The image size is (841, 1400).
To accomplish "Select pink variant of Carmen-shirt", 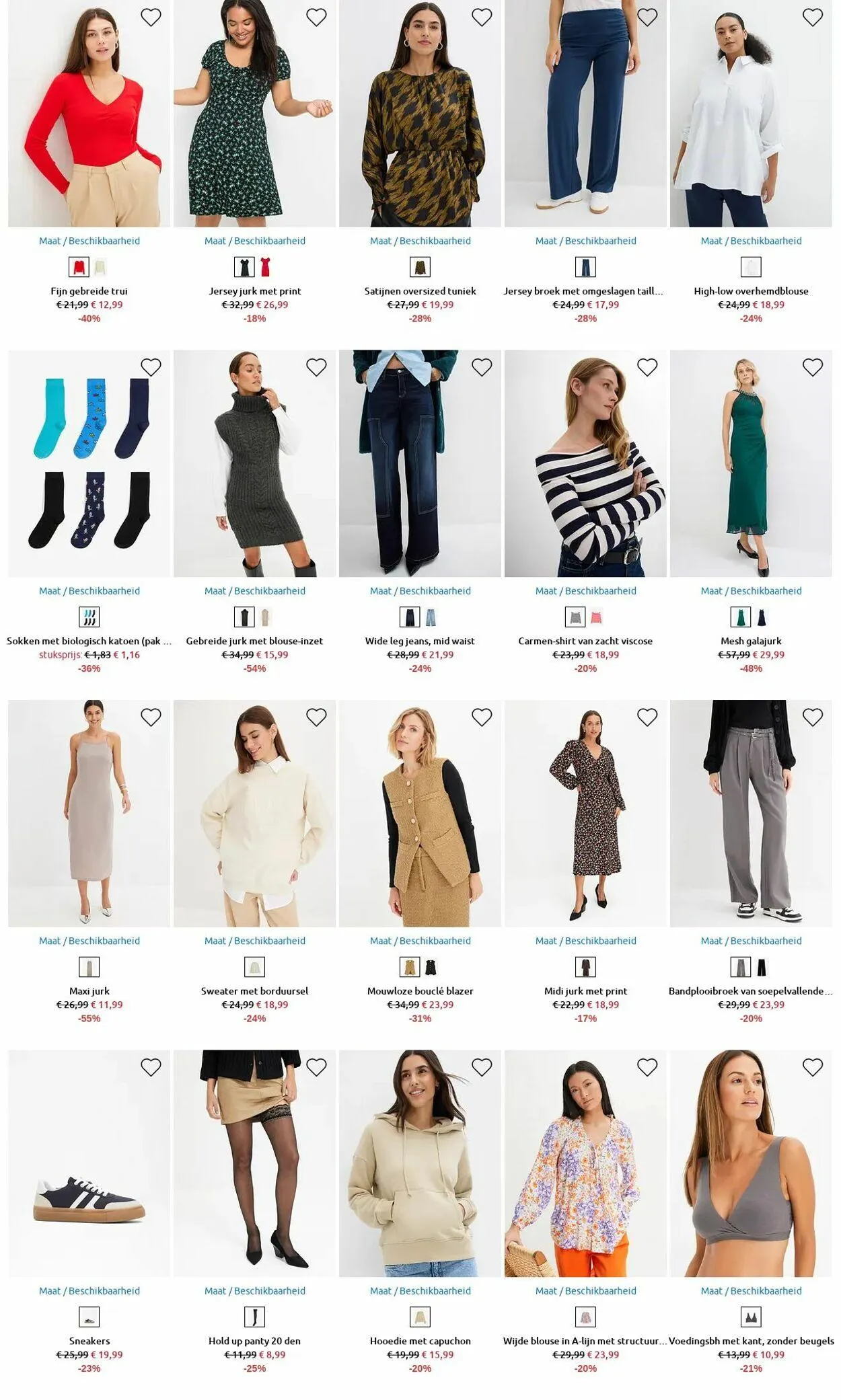I will point(597,617).
